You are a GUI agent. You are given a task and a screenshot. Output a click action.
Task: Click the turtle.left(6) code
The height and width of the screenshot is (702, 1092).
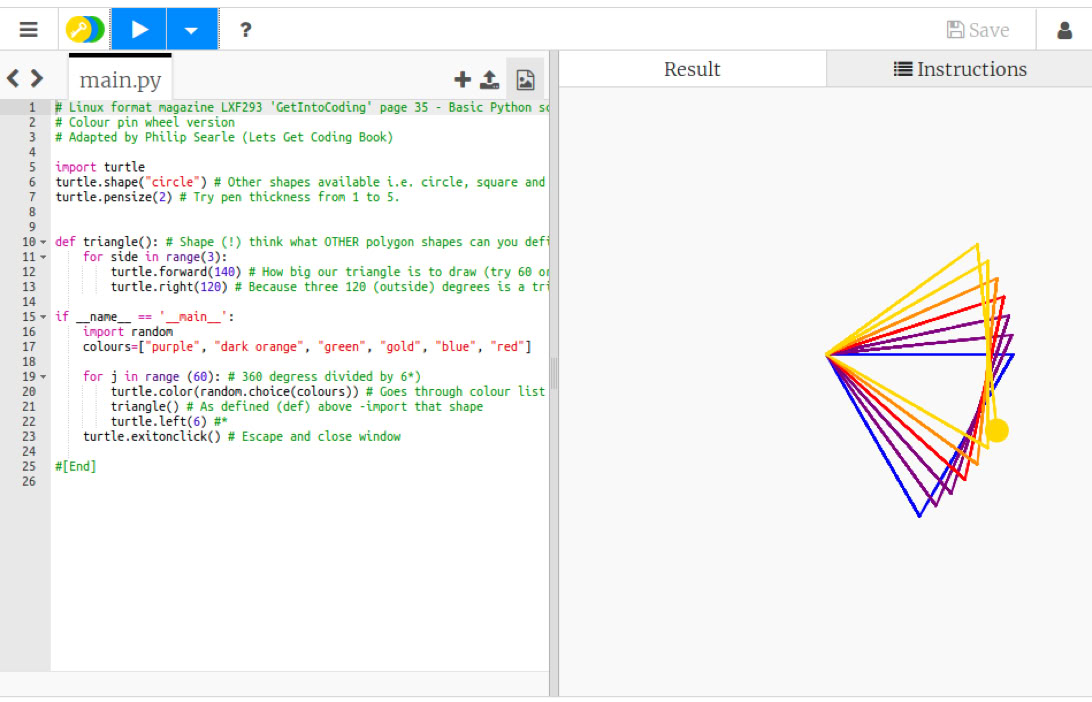(158, 421)
